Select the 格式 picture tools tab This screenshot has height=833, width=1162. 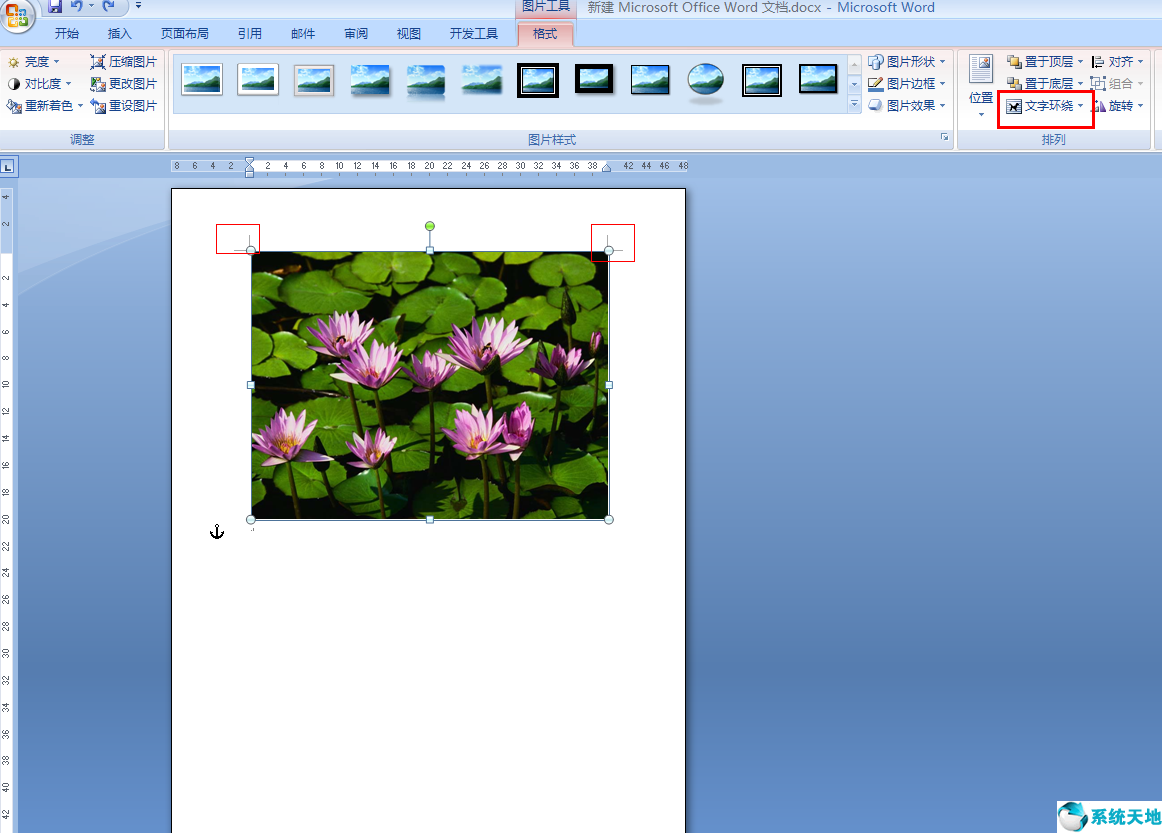[545, 33]
